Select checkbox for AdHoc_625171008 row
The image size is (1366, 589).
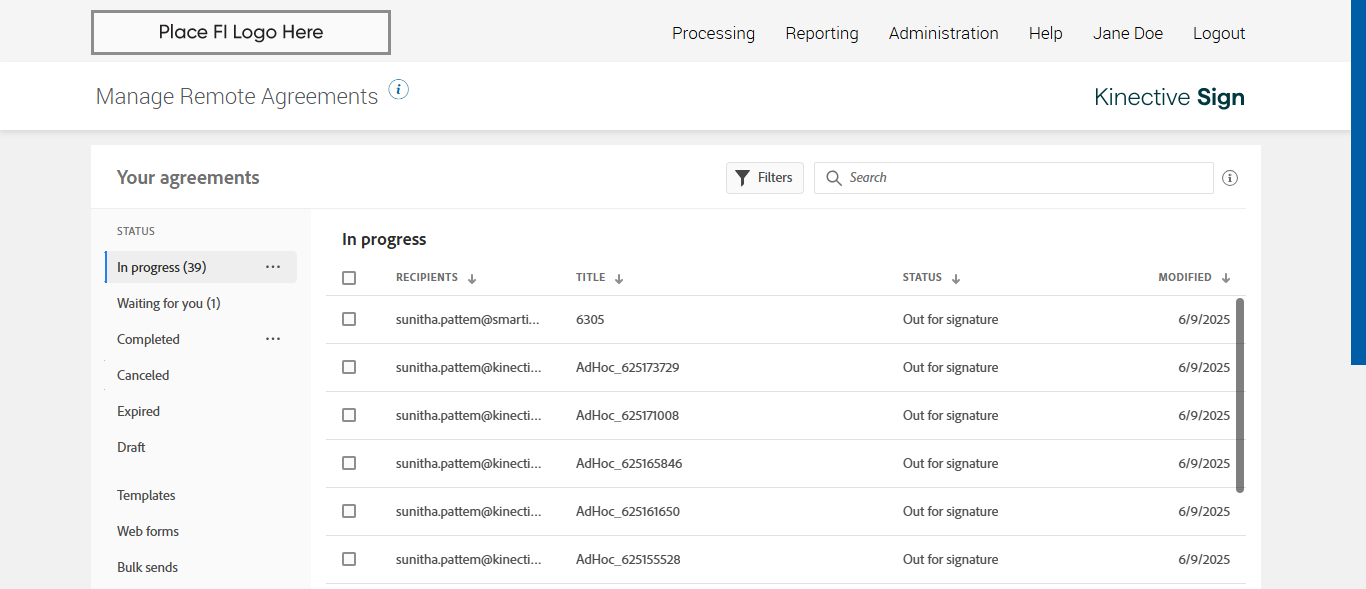coord(349,415)
